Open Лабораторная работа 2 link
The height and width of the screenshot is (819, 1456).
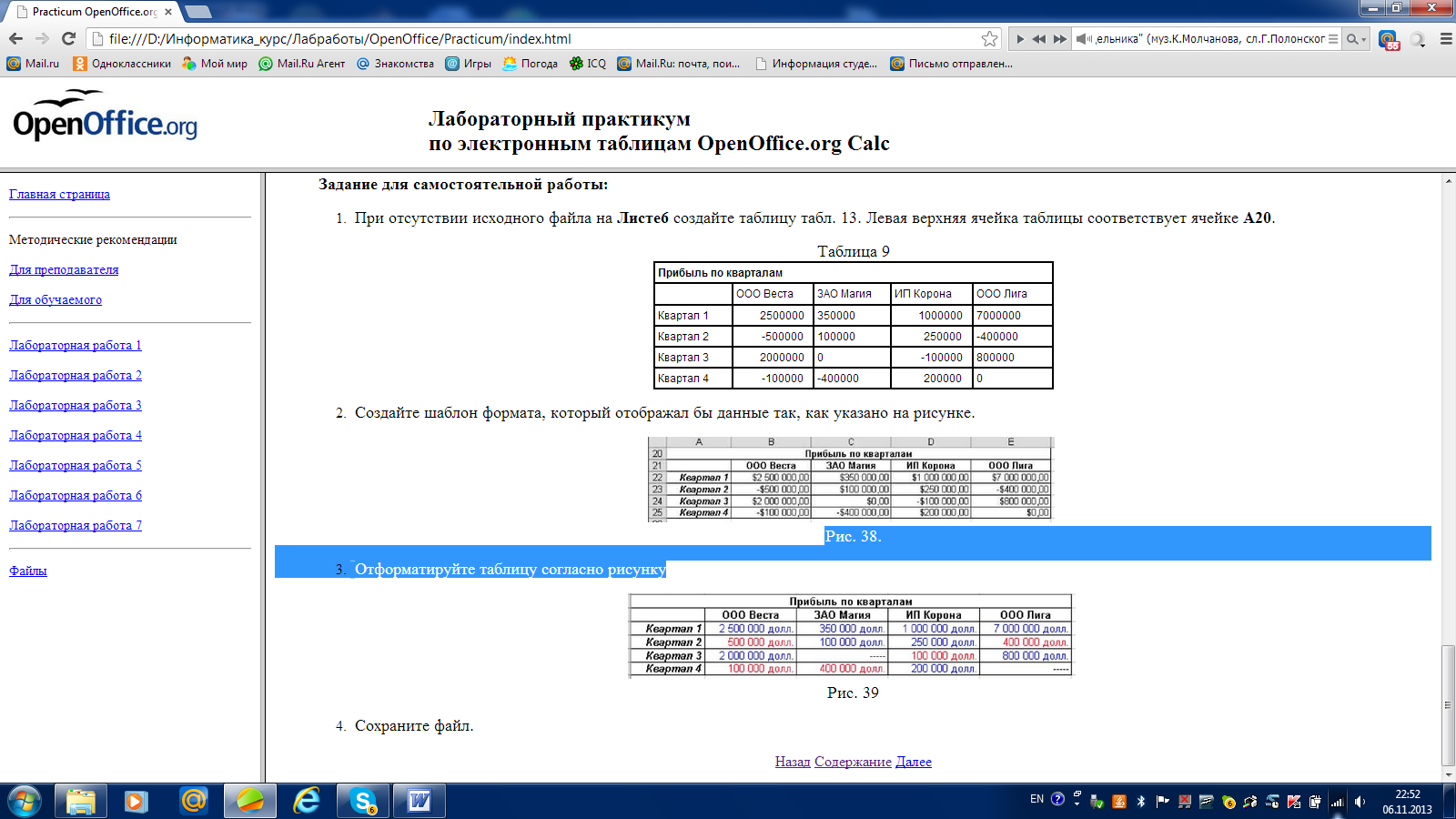pos(76,375)
